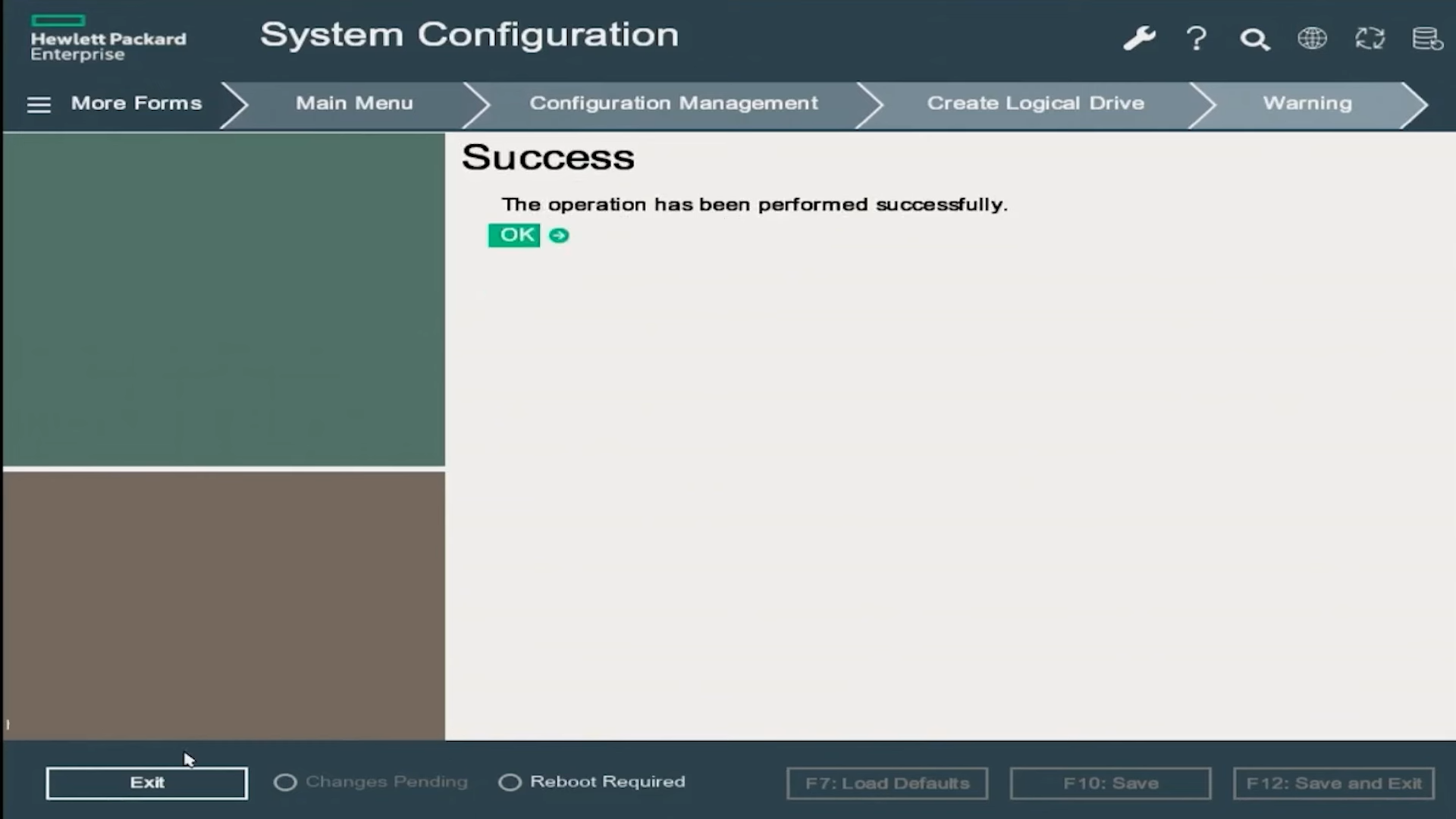Open language selection globe icon

coord(1312,38)
